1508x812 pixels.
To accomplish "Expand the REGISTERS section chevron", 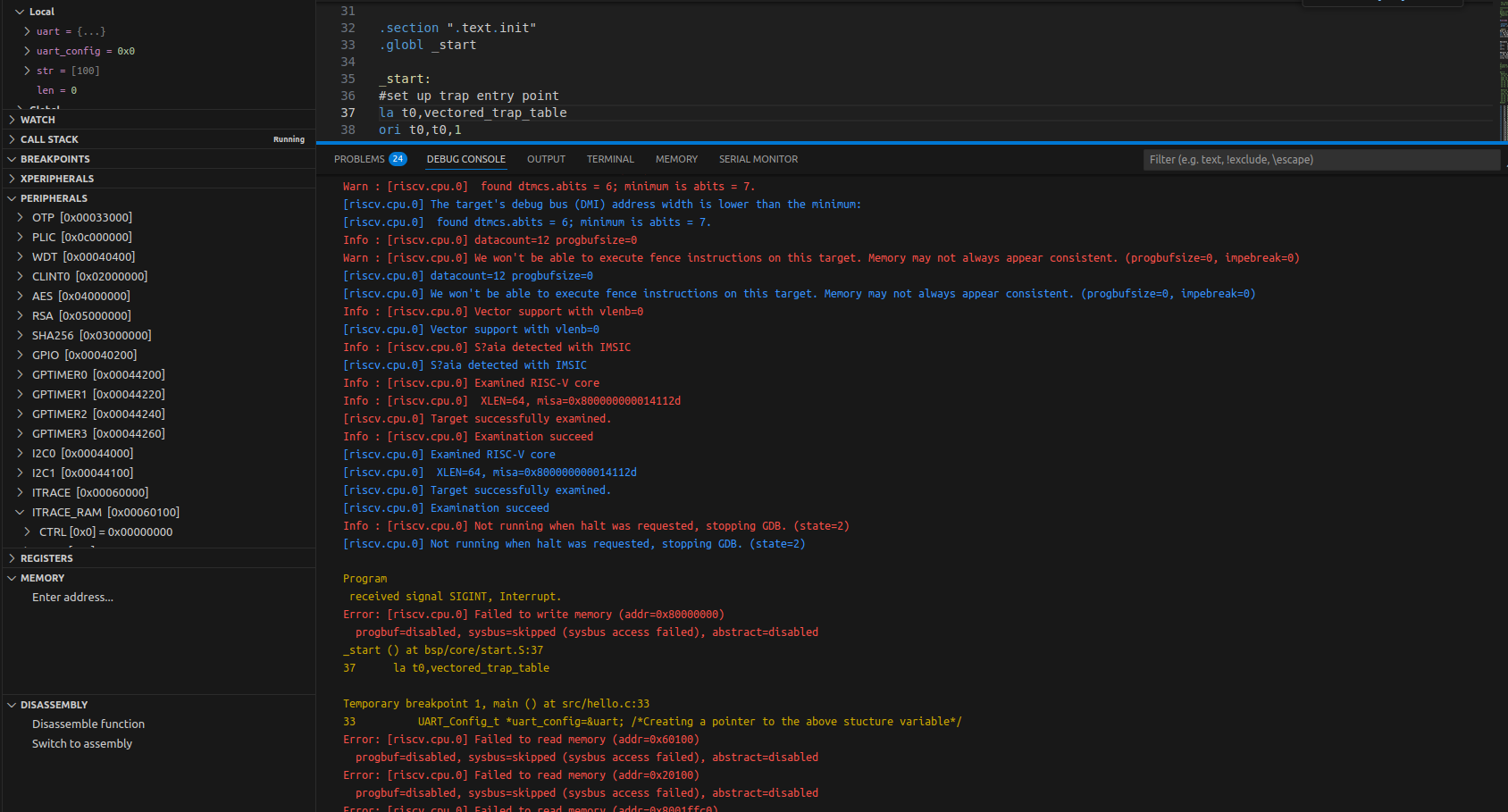I will 12,558.
